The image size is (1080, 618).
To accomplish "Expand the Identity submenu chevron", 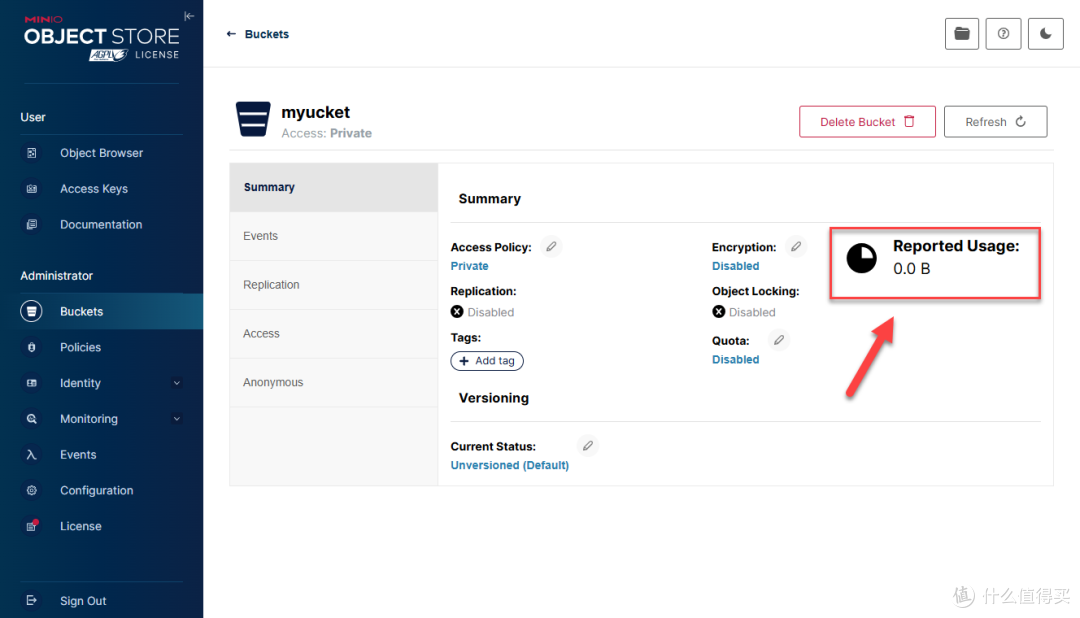I will click(177, 383).
